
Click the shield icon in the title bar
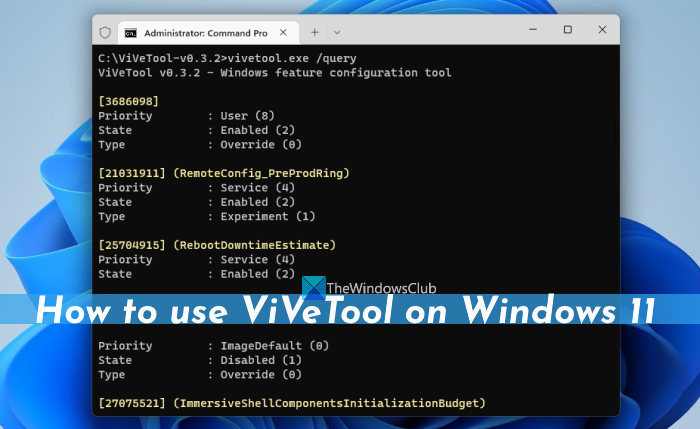point(105,33)
